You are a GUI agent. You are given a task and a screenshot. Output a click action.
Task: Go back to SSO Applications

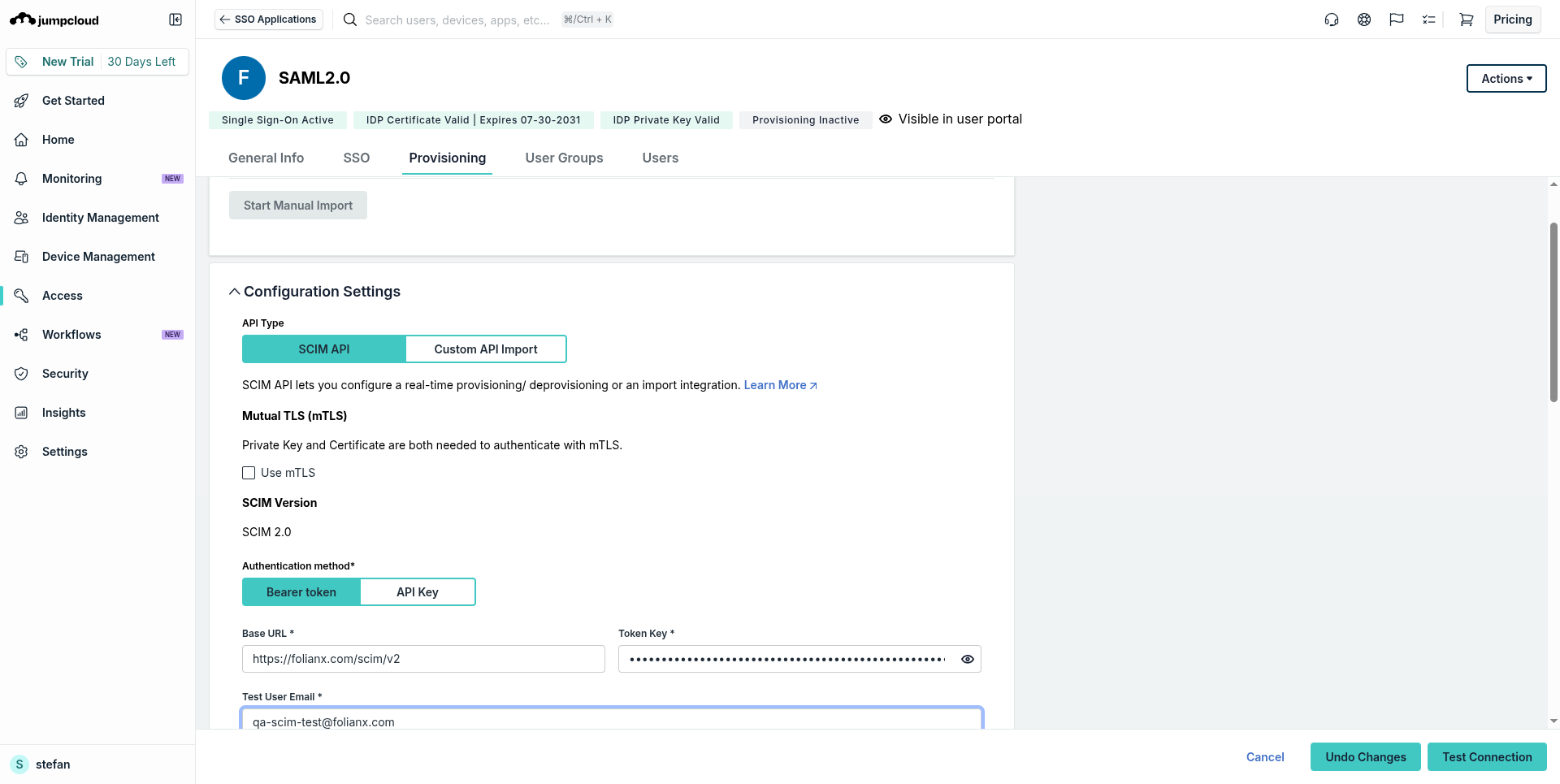[269, 19]
